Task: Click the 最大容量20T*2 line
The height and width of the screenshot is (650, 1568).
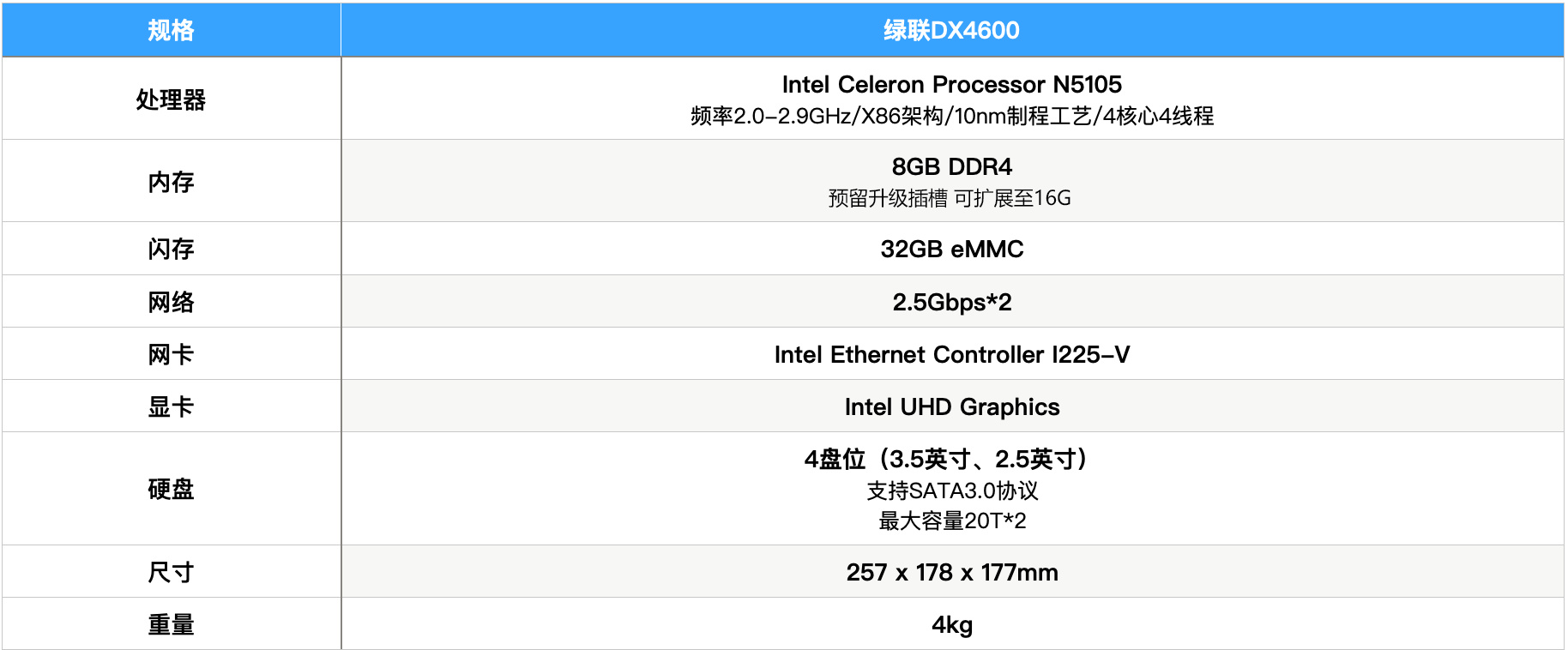Action: click(951, 521)
